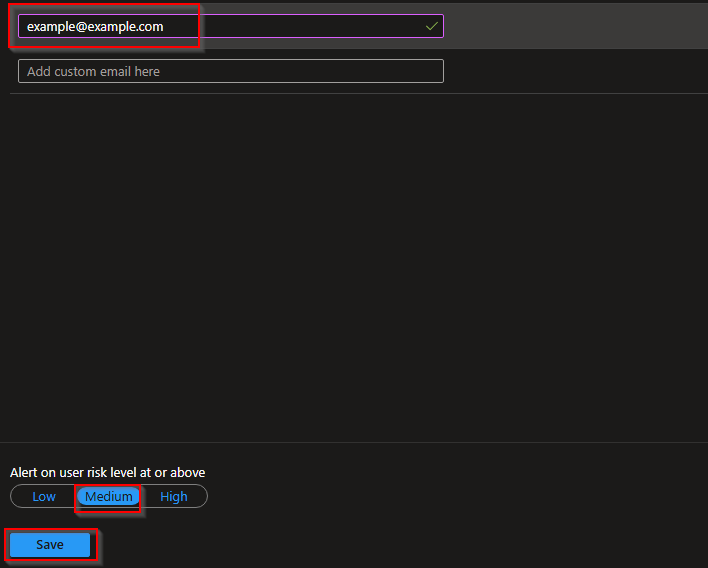
Task: Click the empty area below the custom email box
Action: click(350, 260)
